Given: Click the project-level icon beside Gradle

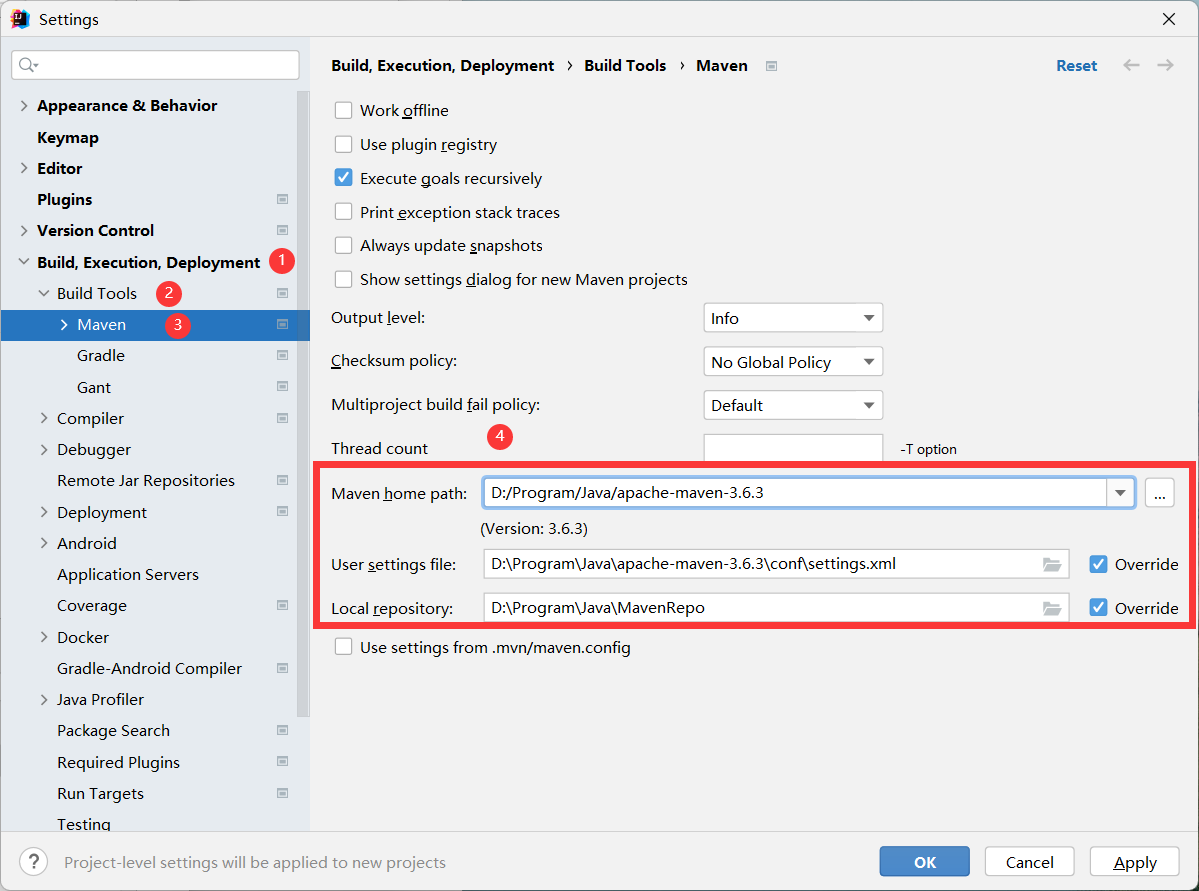Looking at the screenshot, I should coord(282,356).
